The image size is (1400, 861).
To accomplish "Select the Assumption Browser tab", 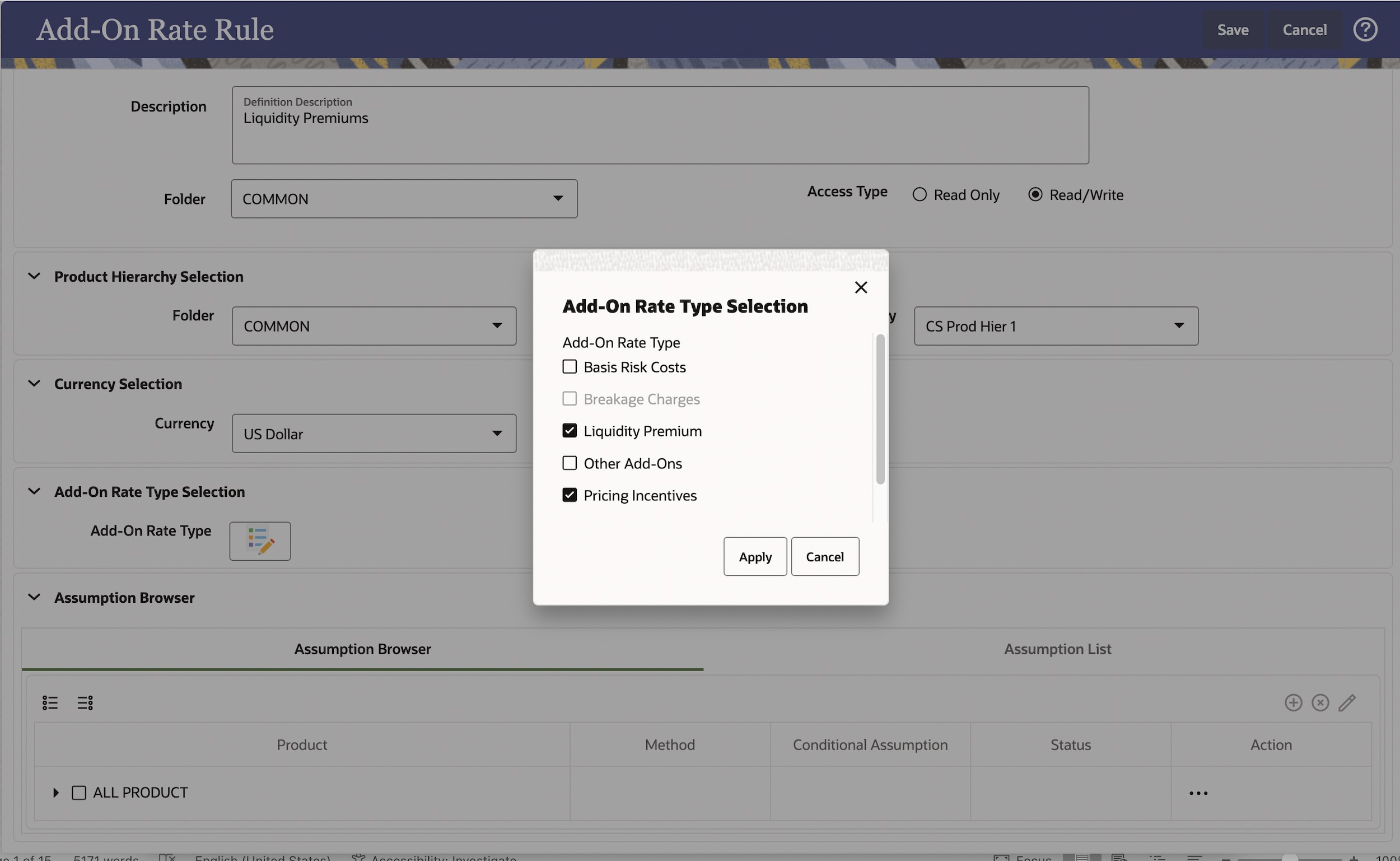I will point(362,649).
